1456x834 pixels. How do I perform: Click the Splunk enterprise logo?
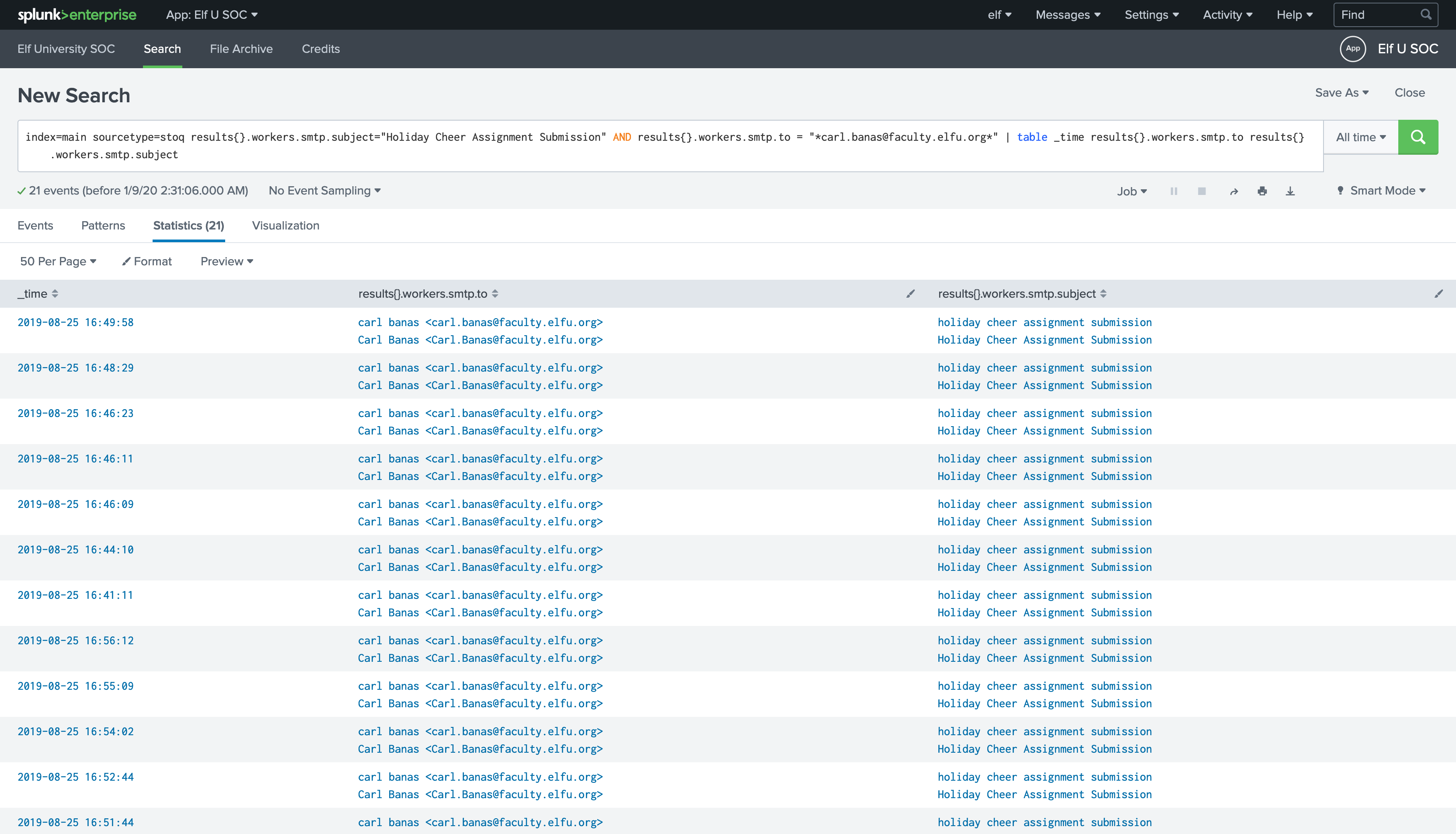[x=77, y=15]
